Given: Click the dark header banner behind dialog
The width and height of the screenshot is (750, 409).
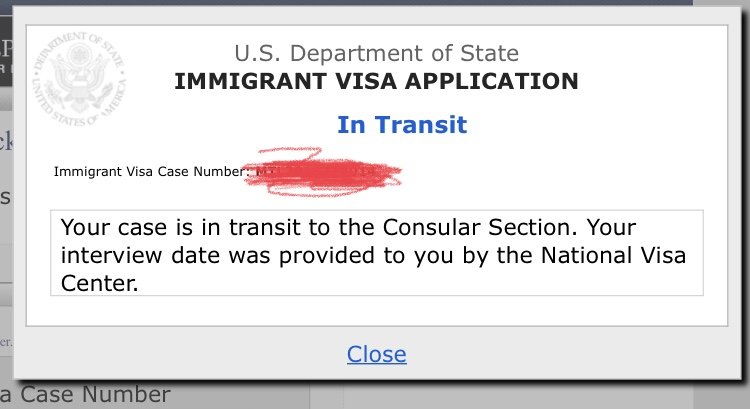Looking at the screenshot, I should (x=8, y=60).
